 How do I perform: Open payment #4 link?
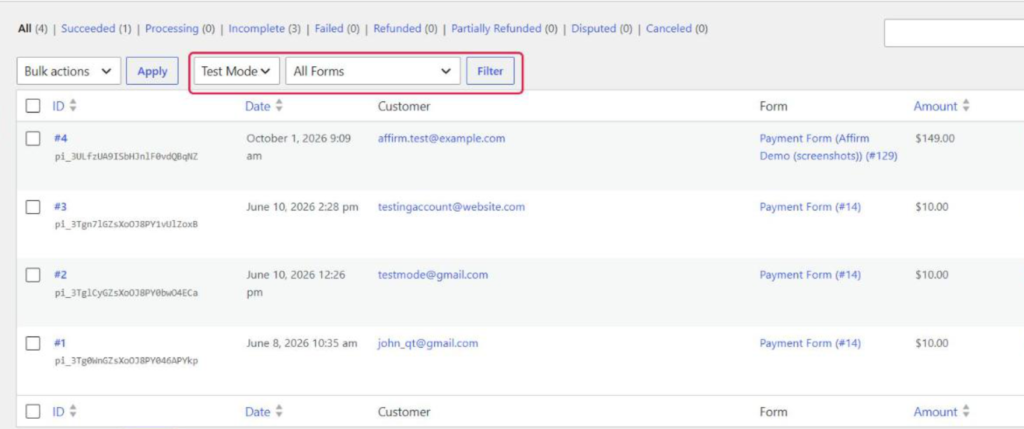point(60,138)
